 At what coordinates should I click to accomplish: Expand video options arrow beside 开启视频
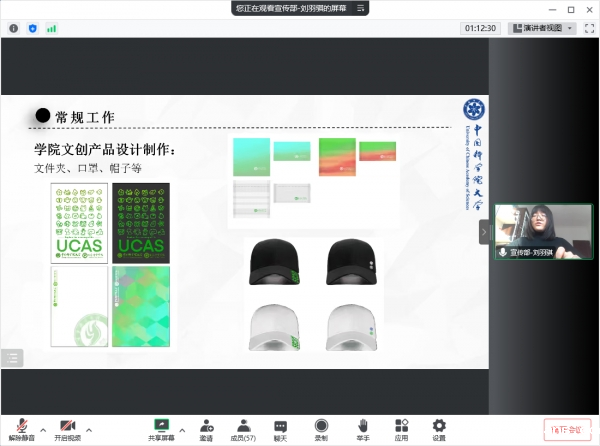coord(89,429)
